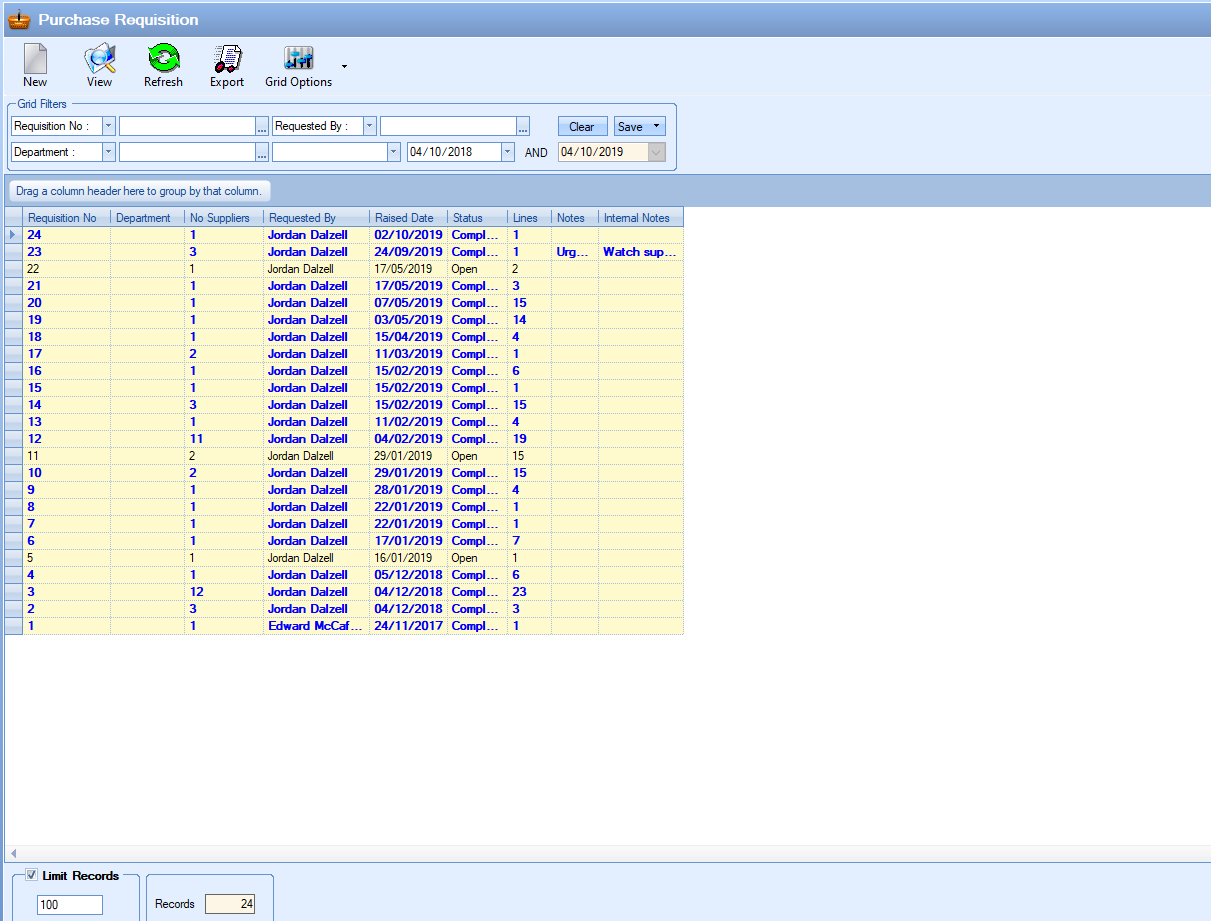Expand the Department filter dropdown
The width and height of the screenshot is (1211, 921).
coord(108,153)
